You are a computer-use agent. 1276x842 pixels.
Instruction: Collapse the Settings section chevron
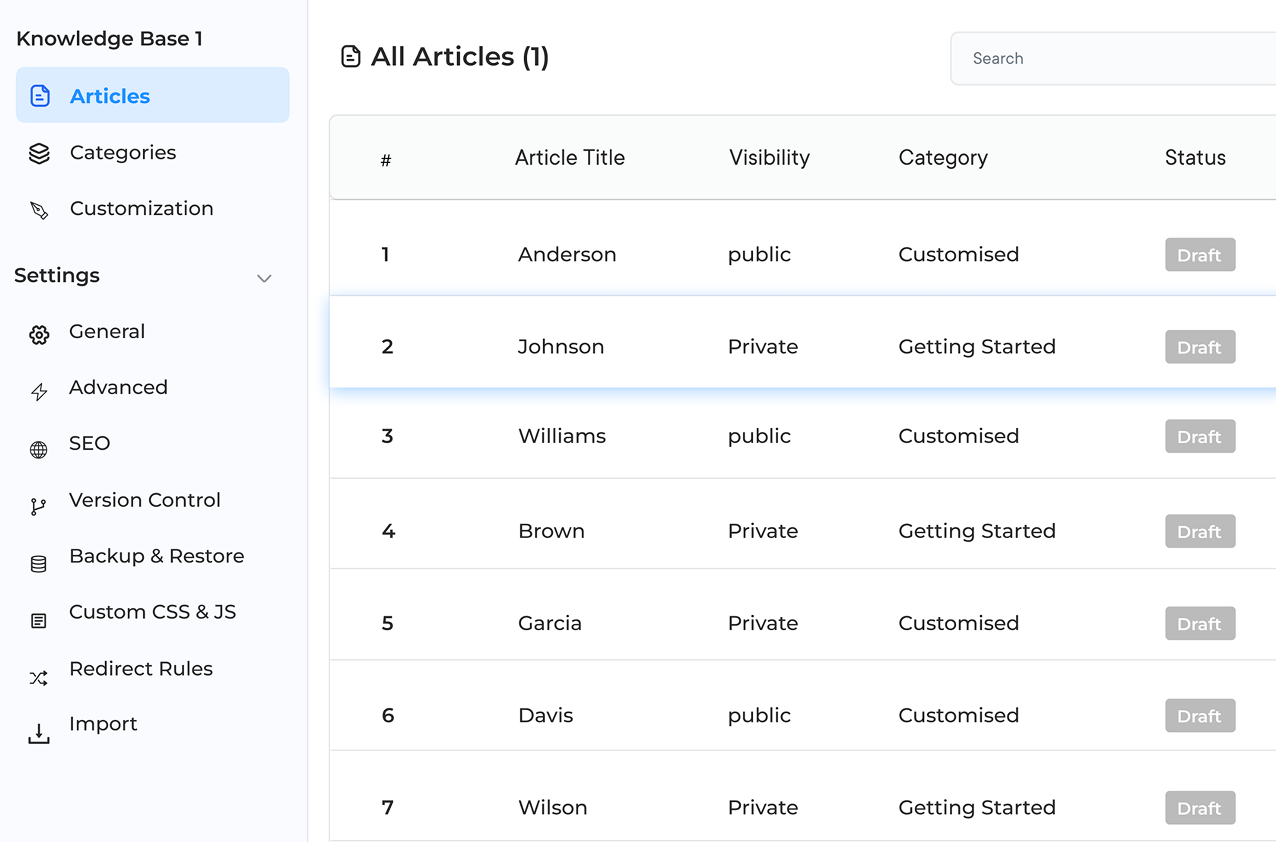coord(264,277)
